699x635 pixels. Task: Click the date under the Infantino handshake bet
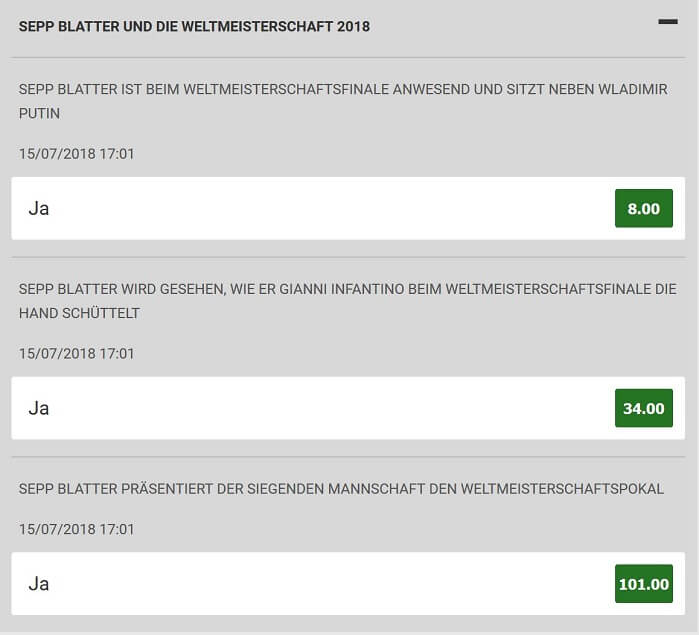click(x=76, y=353)
